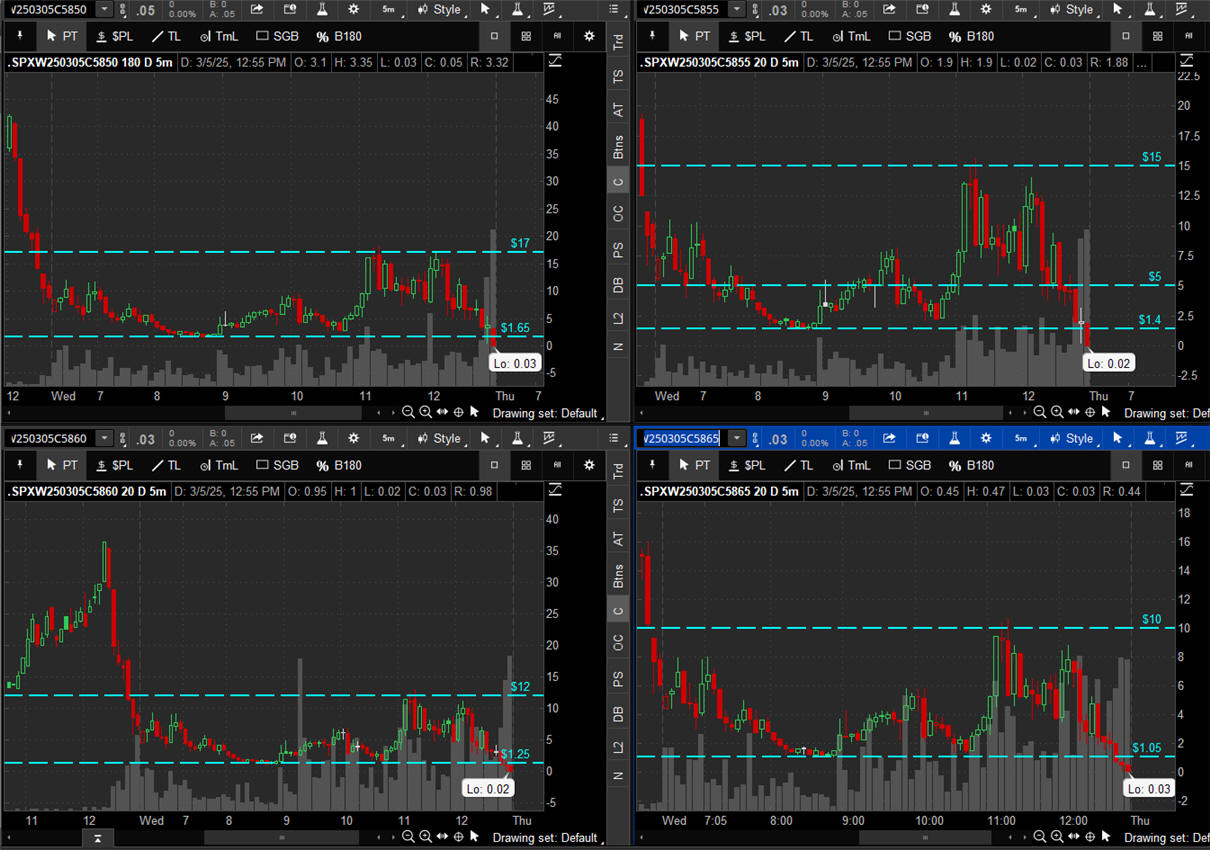Open chart settings gear in the C5860 chart

click(x=354, y=438)
